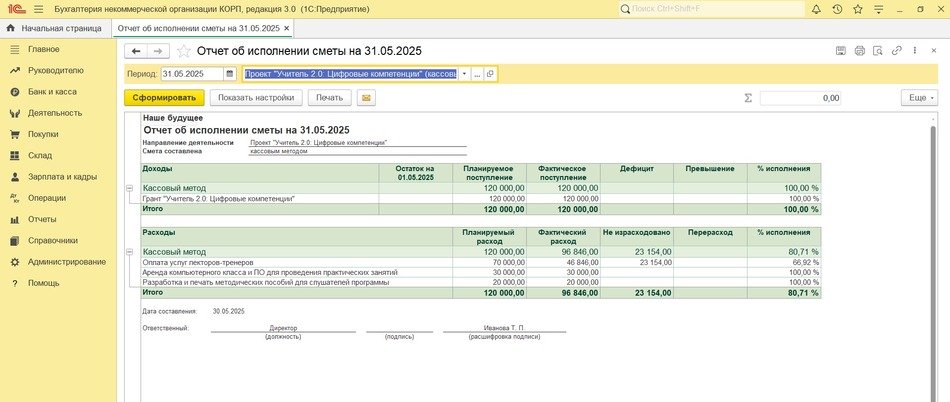The height and width of the screenshot is (402, 950).
Task: Click the sum sigma icon
Action: (748, 98)
